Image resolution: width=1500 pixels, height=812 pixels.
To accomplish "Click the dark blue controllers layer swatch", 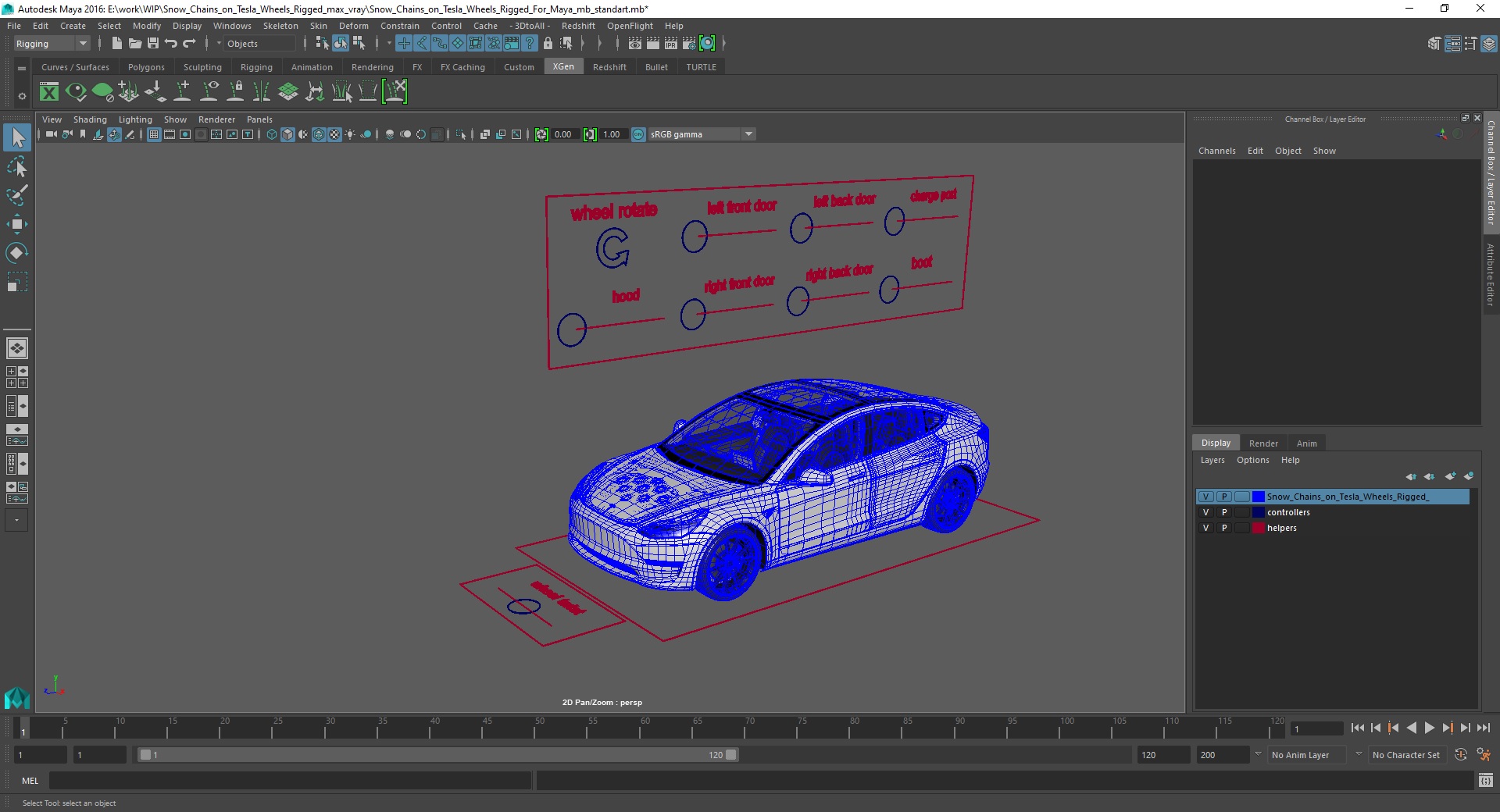I will [1259, 512].
